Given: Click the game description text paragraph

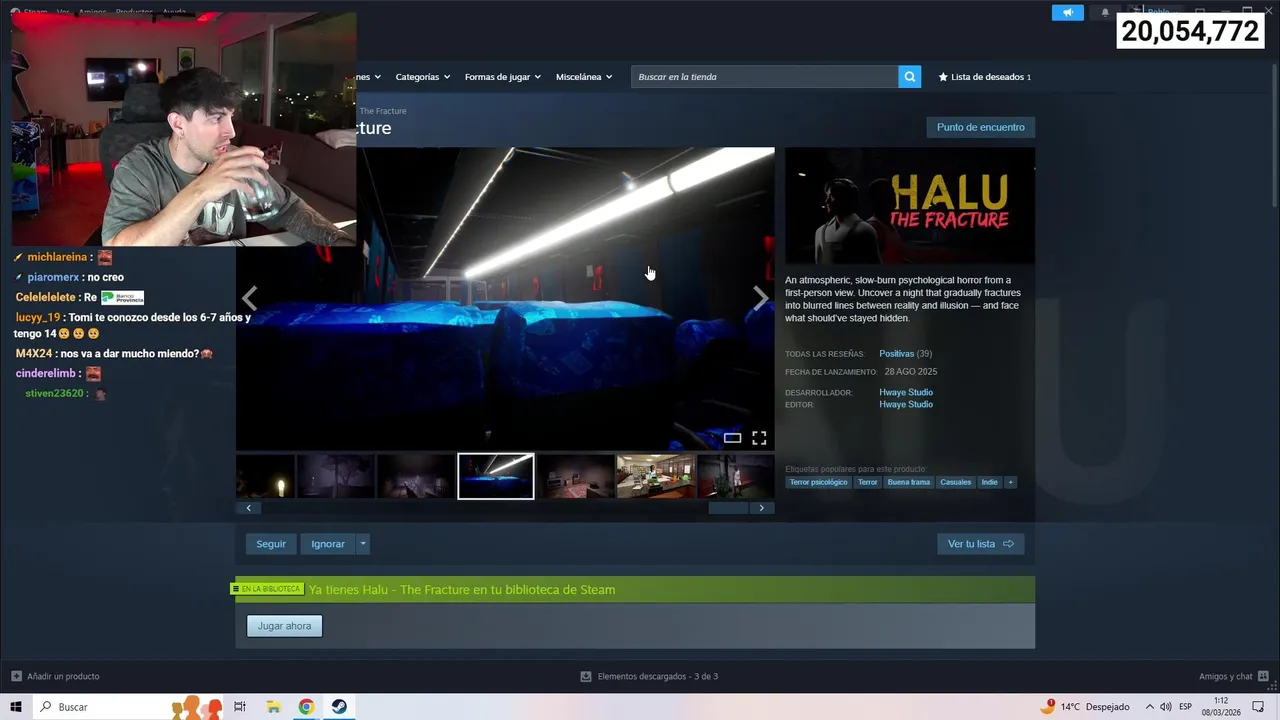Looking at the screenshot, I should [x=905, y=299].
